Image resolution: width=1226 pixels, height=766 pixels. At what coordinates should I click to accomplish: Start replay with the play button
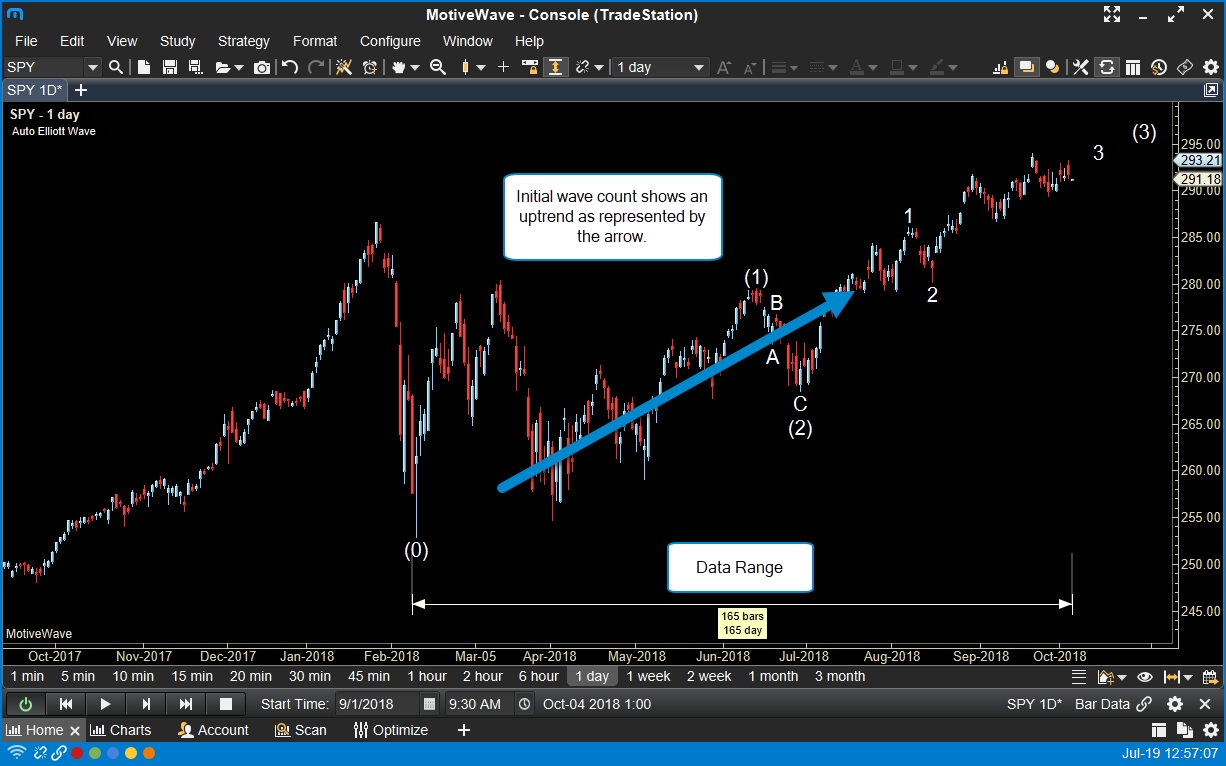coord(105,704)
